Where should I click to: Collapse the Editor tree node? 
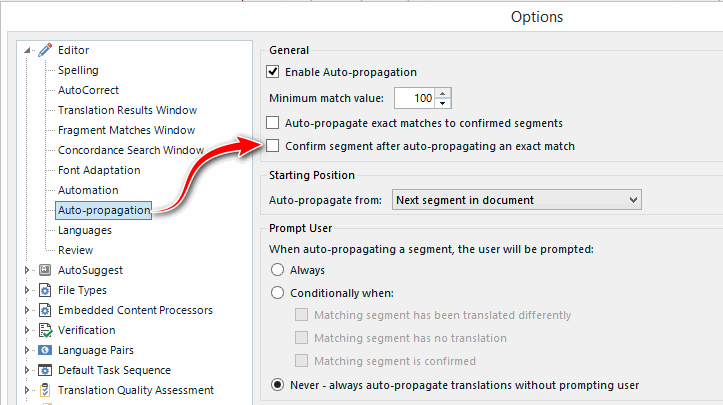point(27,50)
